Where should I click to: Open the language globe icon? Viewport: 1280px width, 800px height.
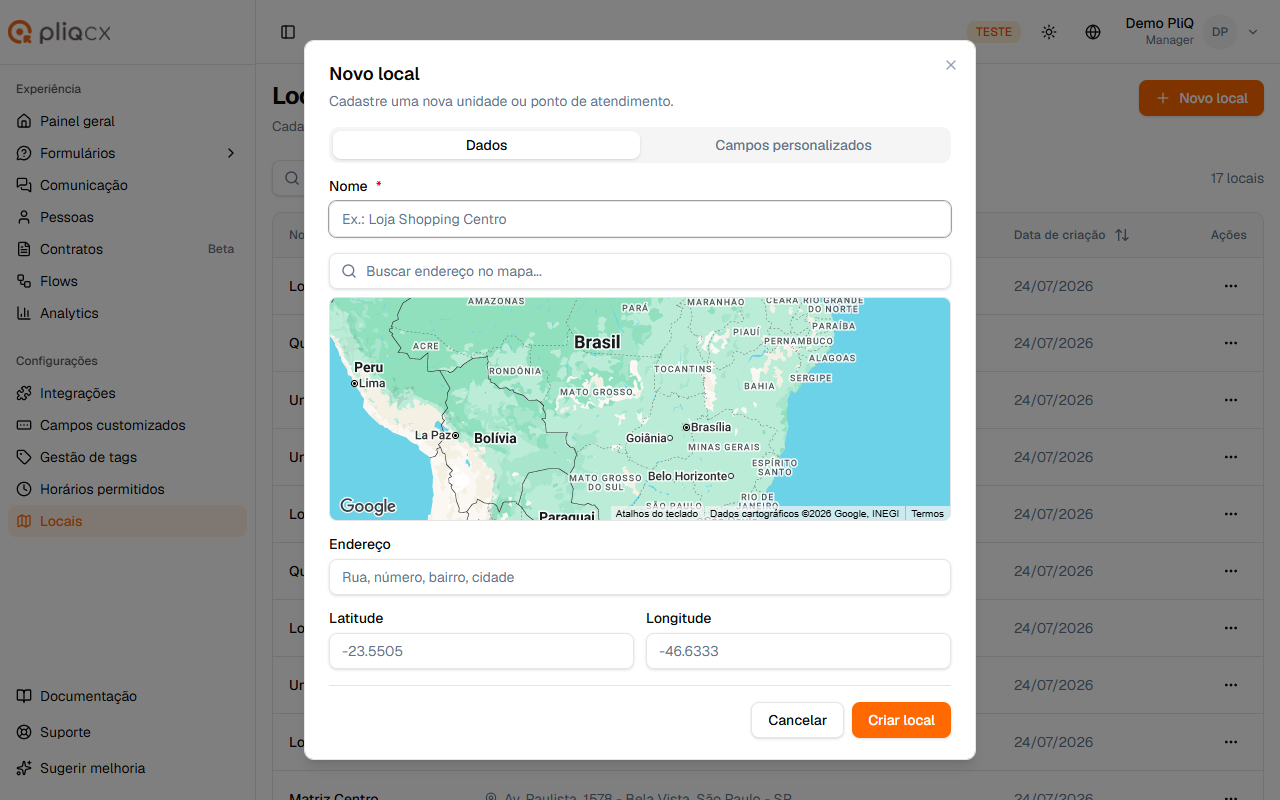click(x=1093, y=32)
